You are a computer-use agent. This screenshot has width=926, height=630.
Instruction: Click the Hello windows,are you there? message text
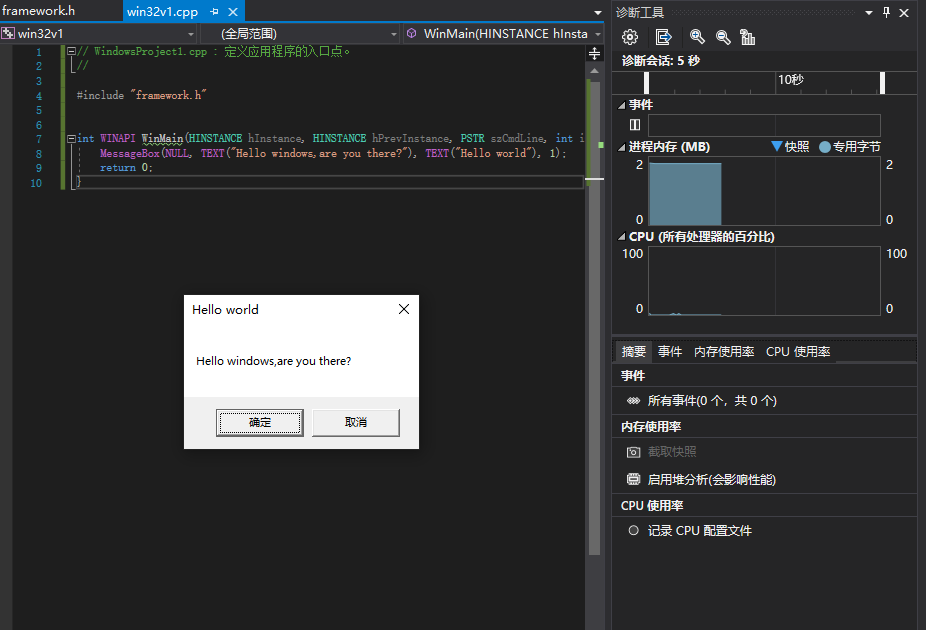point(273,361)
